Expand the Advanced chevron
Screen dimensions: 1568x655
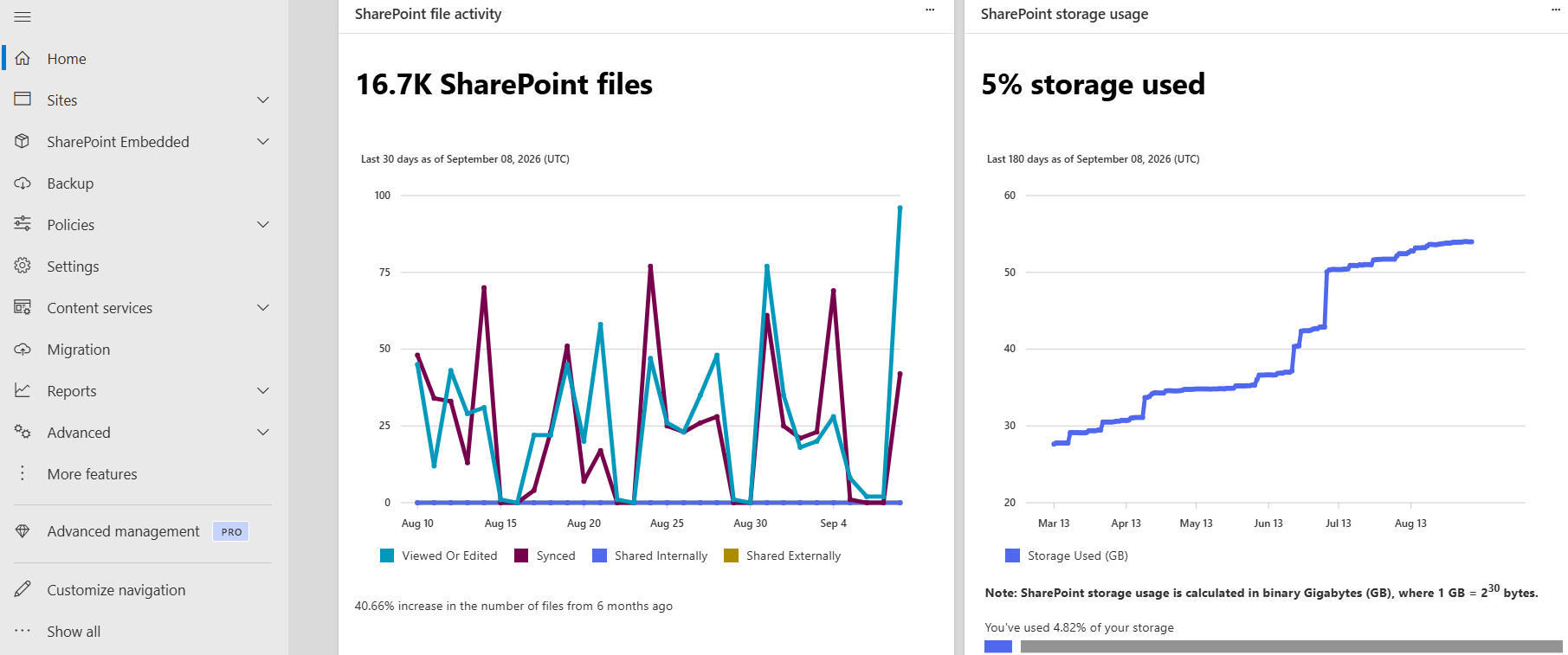click(263, 432)
